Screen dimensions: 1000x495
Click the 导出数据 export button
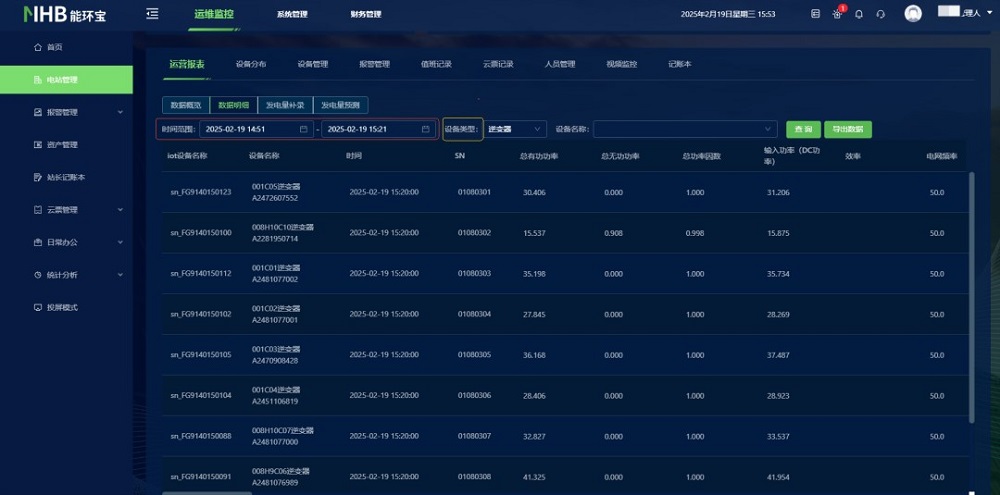click(848, 129)
